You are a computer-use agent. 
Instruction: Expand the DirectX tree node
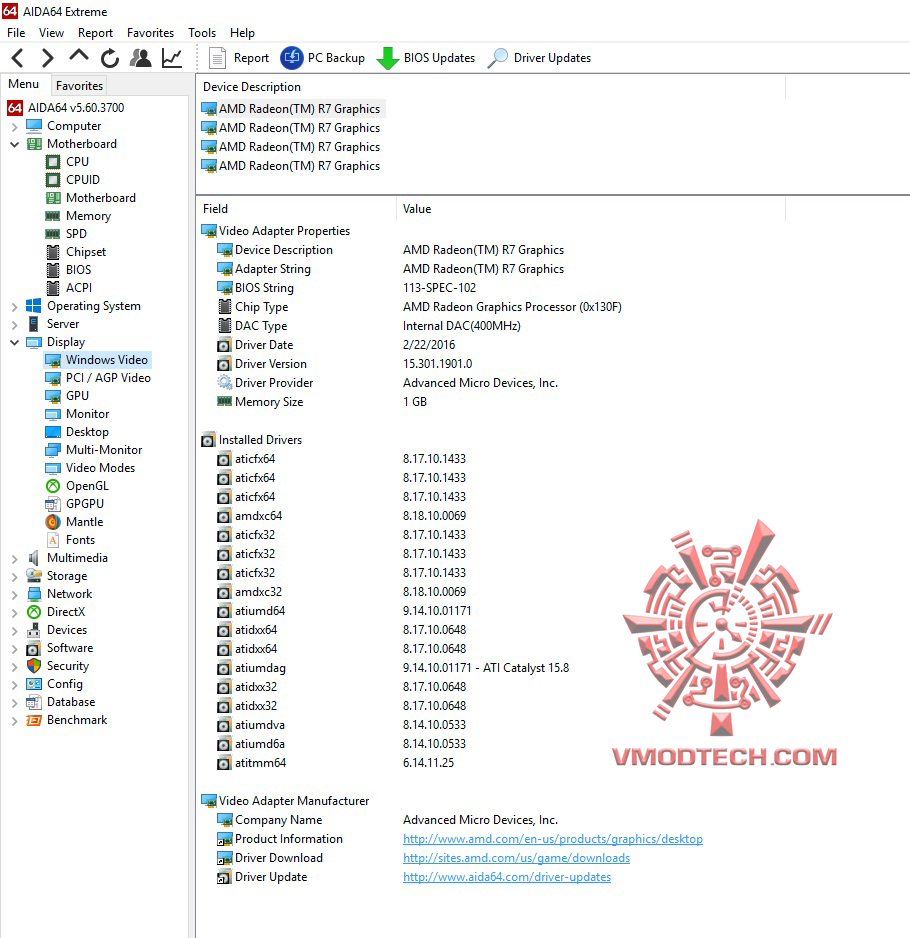point(14,613)
